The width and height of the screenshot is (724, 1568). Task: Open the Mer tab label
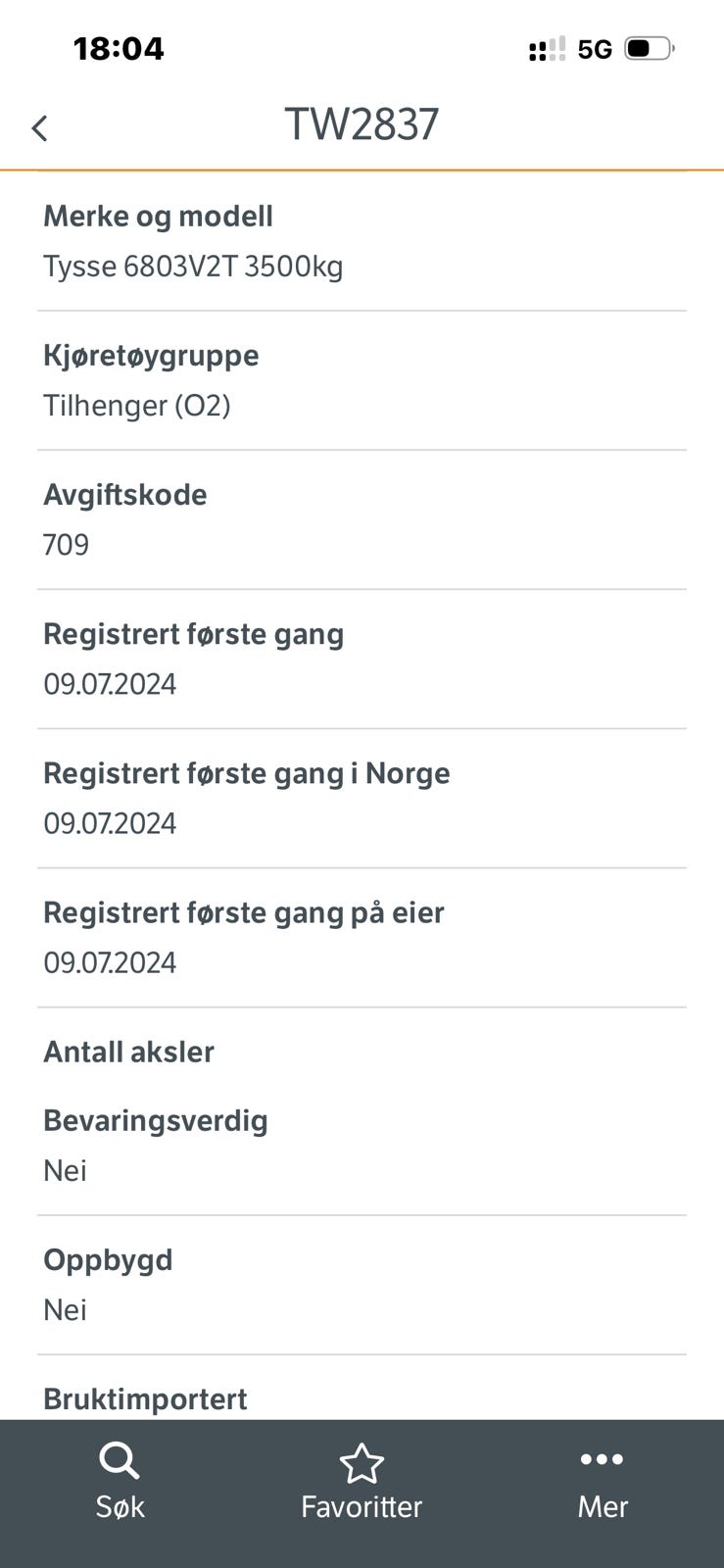click(x=602, y=1506)
